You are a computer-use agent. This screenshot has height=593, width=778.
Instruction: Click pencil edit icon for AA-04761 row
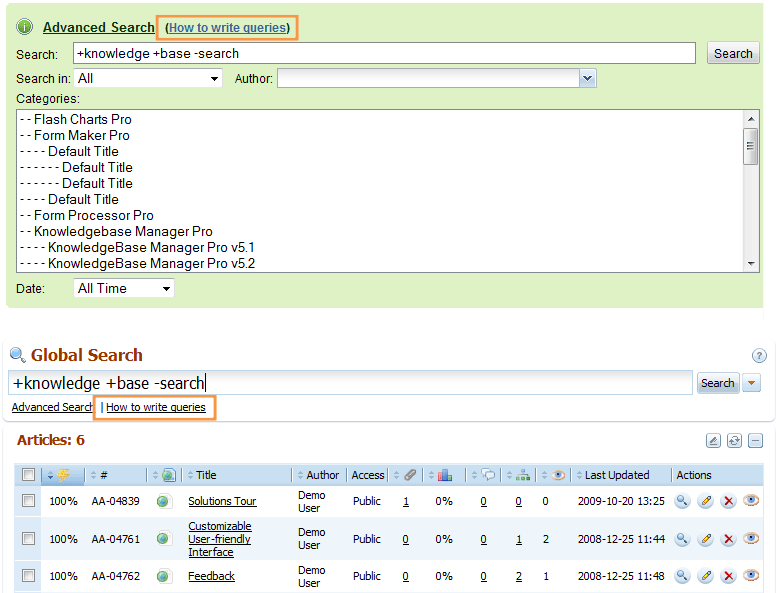pyautogui.click(x=705, y=538)
